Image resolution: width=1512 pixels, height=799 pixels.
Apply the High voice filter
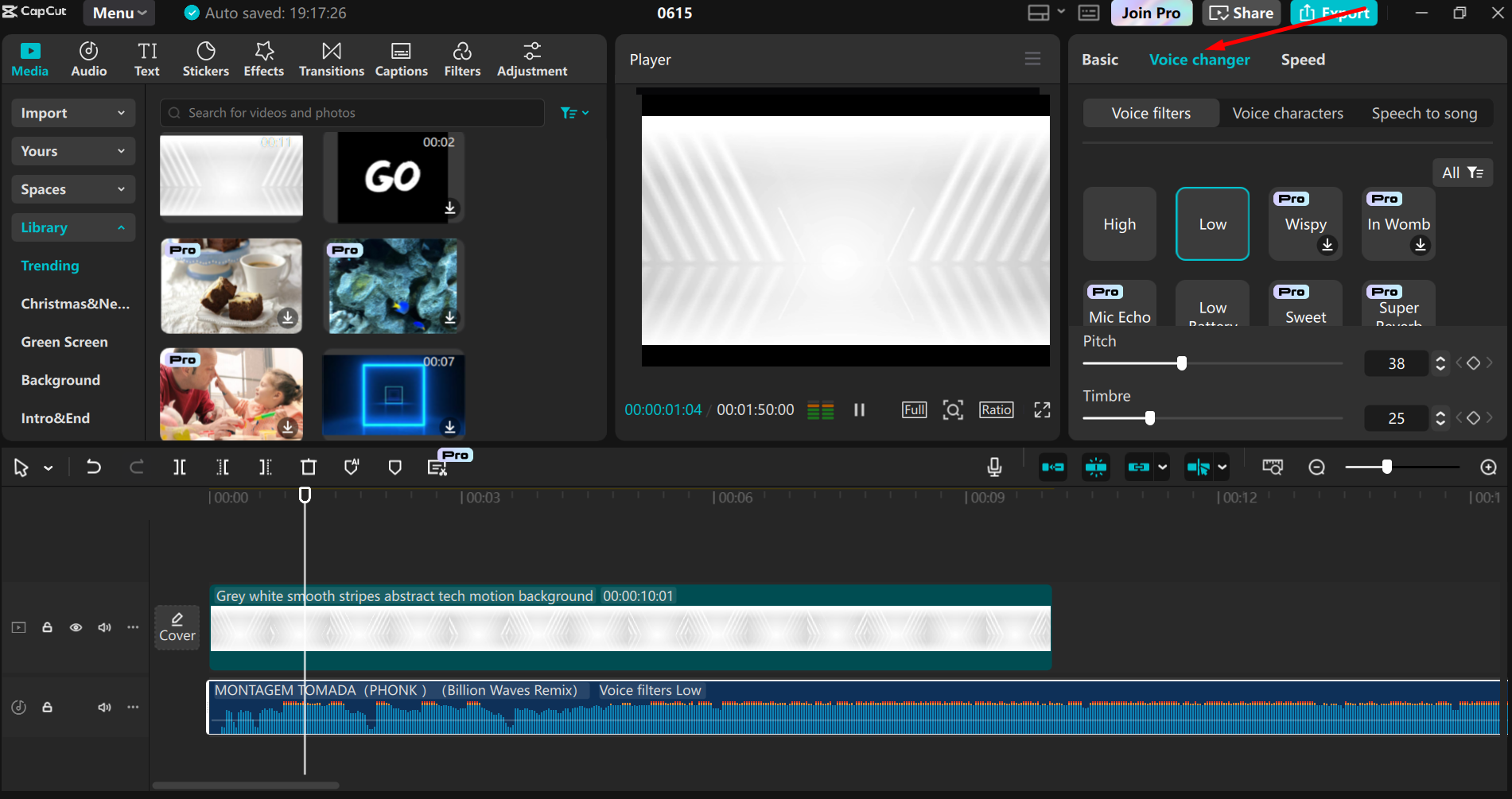pos(1119,224)
